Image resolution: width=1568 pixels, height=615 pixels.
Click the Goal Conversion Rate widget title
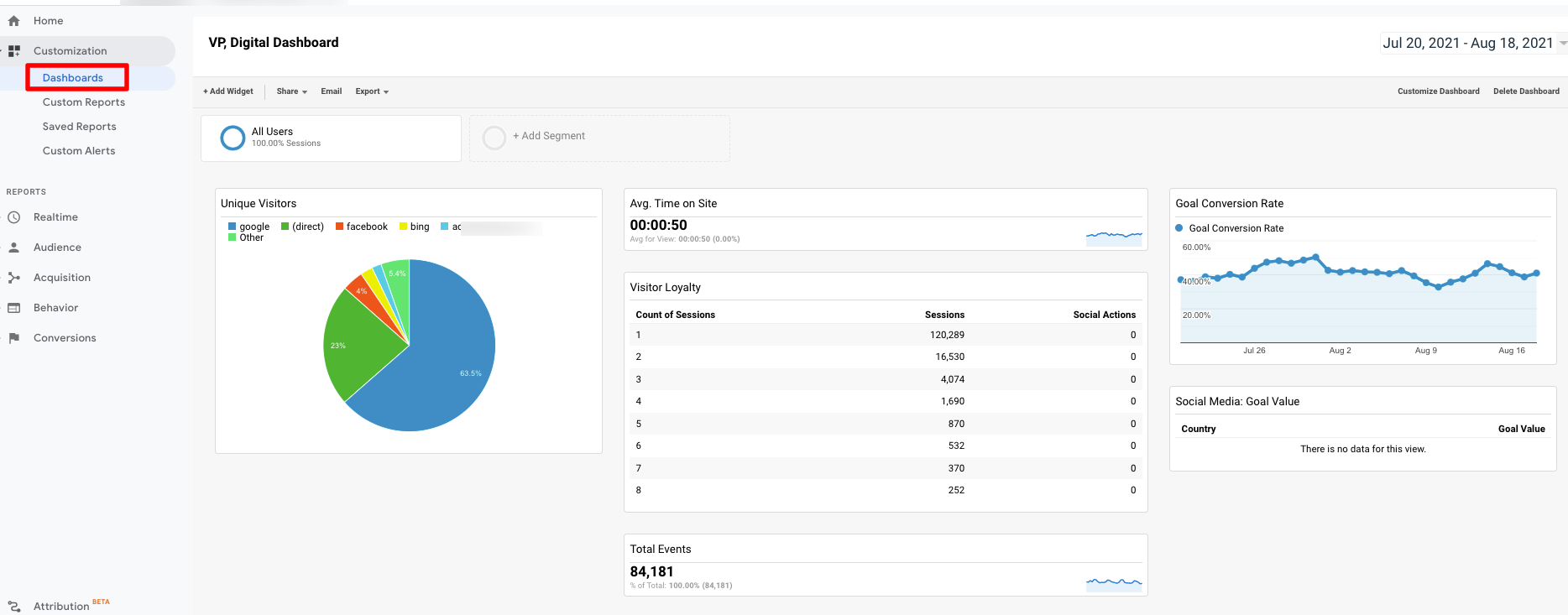coord(1229,204)
